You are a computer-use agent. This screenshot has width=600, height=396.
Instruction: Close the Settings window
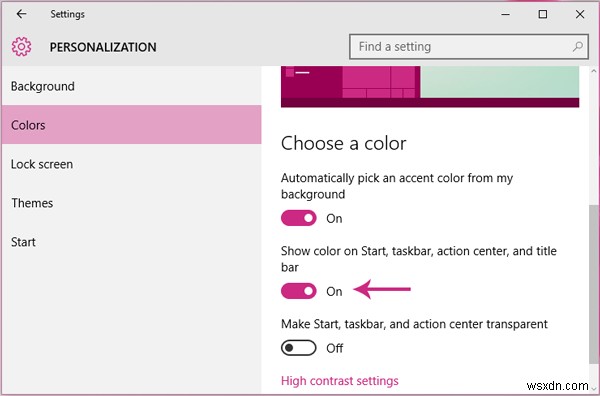(580, 15)
